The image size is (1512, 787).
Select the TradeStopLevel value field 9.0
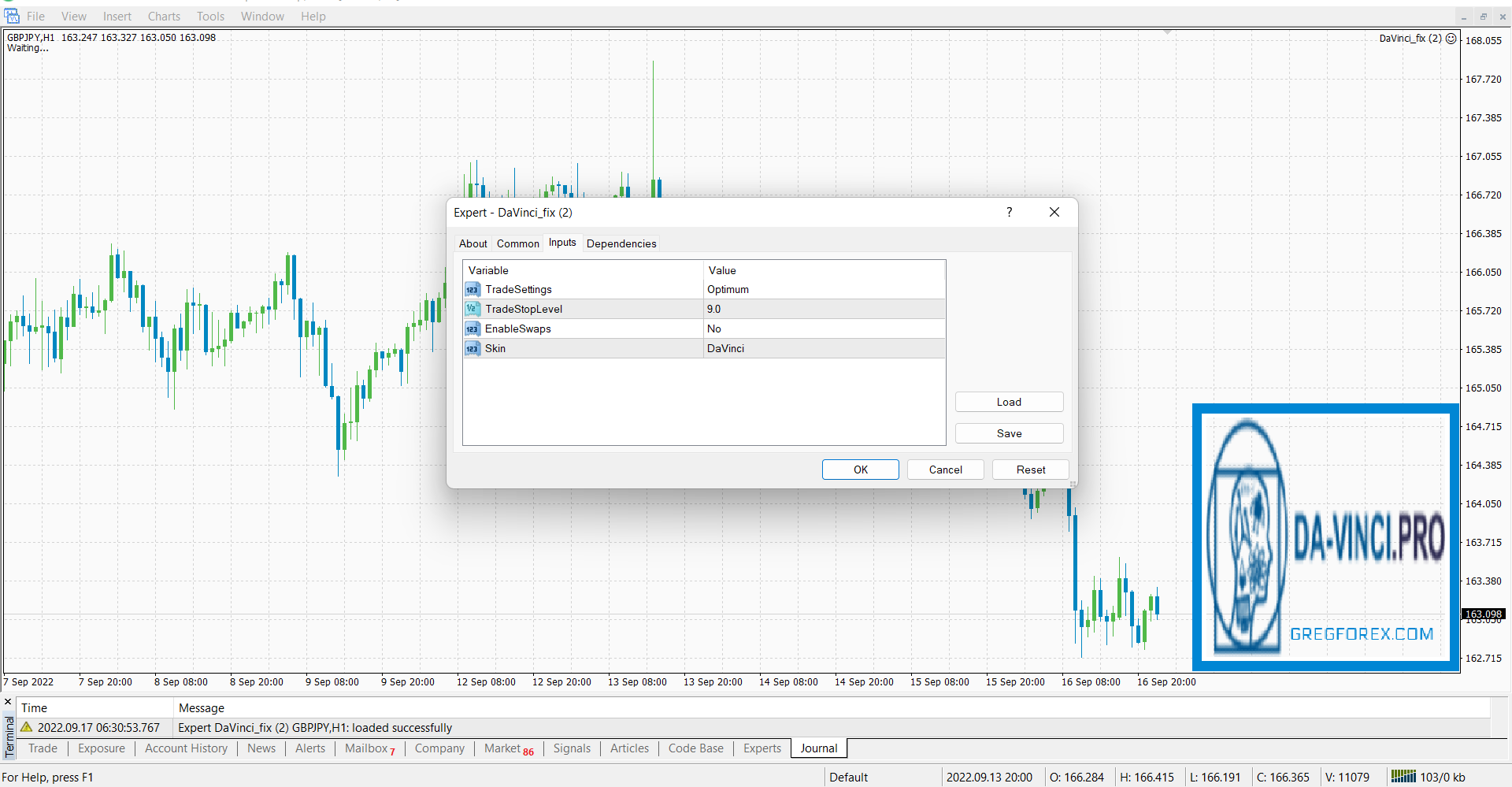[x=824, y=310]
